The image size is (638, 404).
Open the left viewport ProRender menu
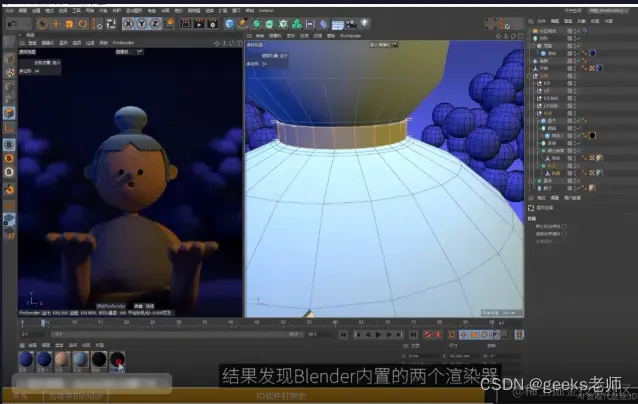point(123,43)
